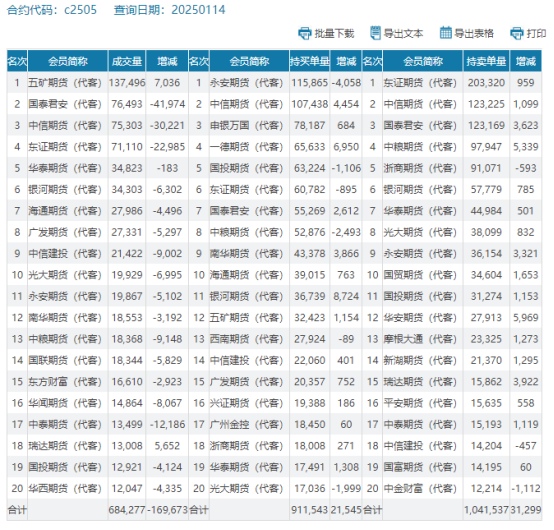Screen dimensions: 554x530
Task: Select 兴证期货 member name
Action: pos(246,403)
